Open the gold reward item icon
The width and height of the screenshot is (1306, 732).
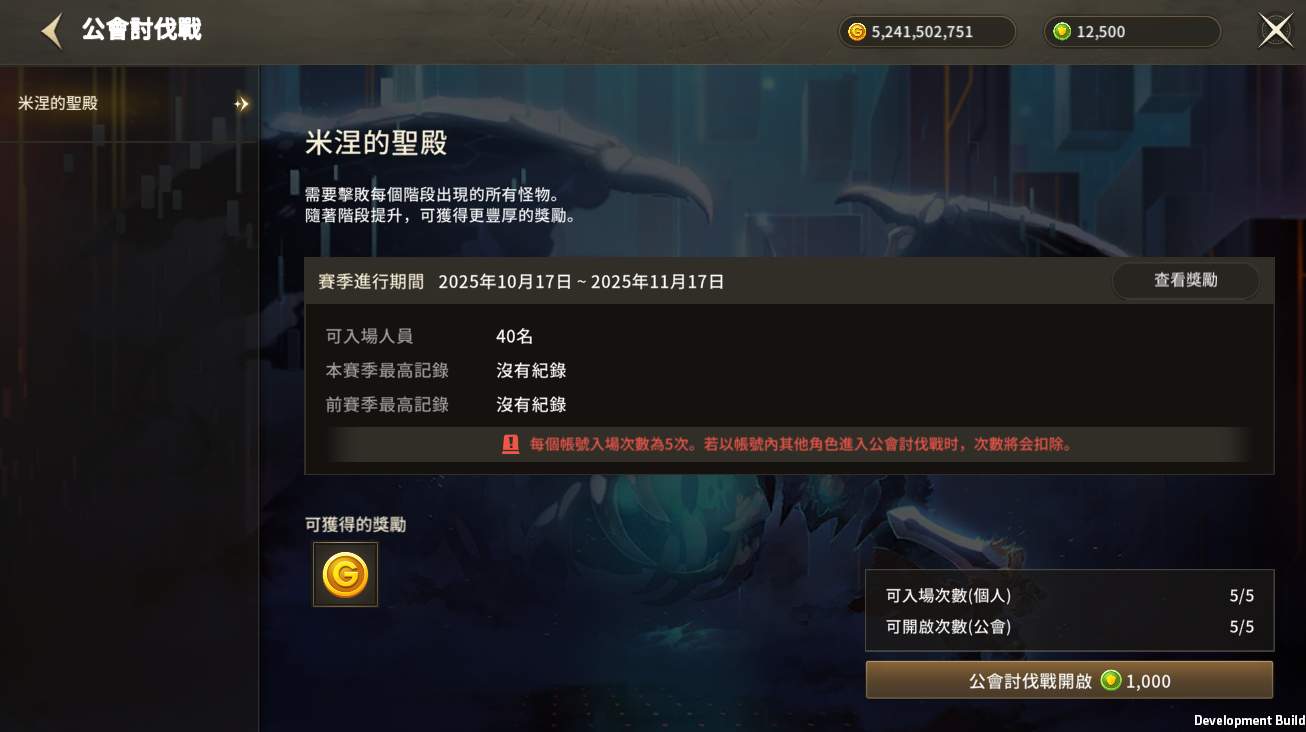[345, 574]
